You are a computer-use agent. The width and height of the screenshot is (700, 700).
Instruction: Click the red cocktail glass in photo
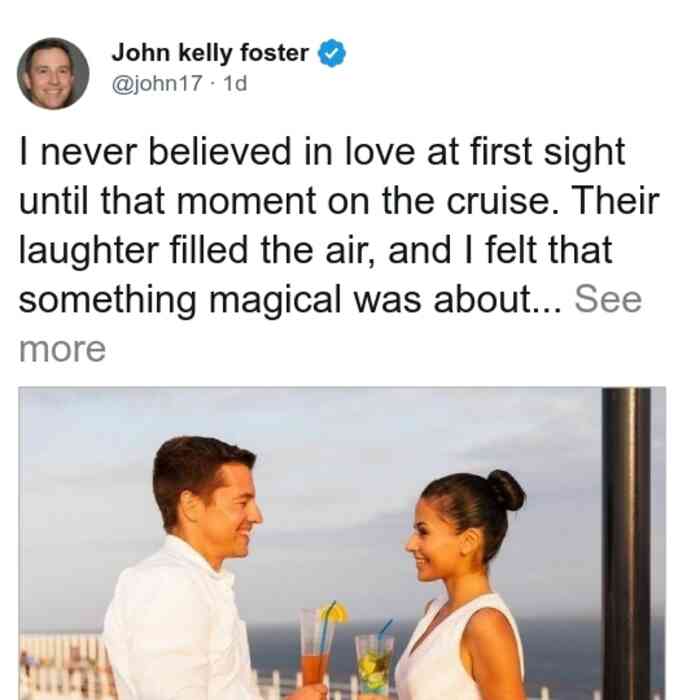coord(315,652)
